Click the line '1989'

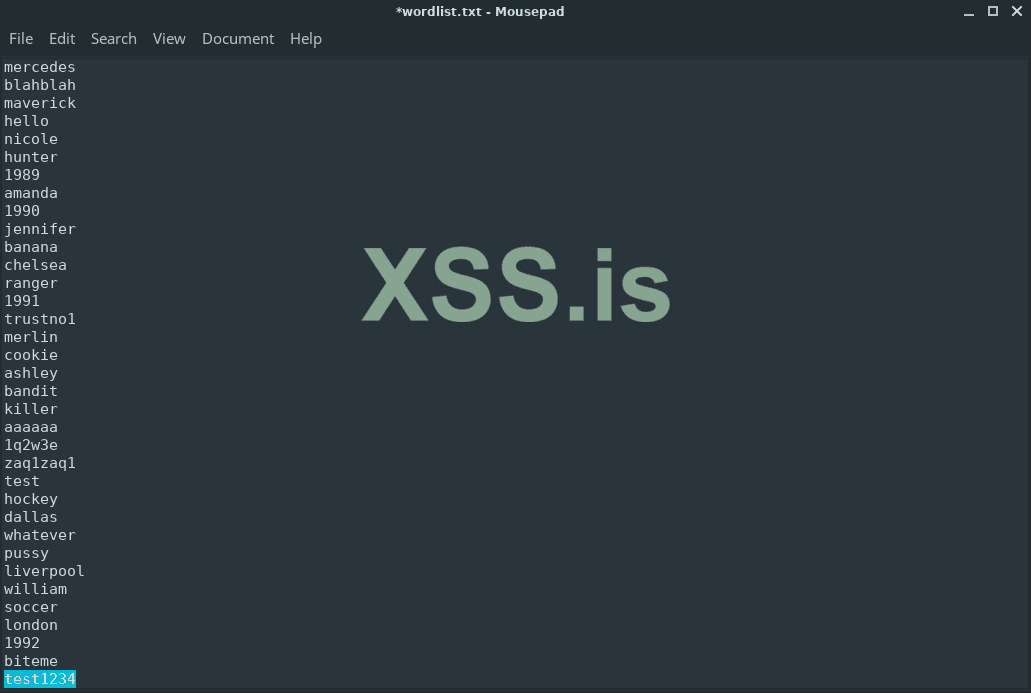[22, 175]
